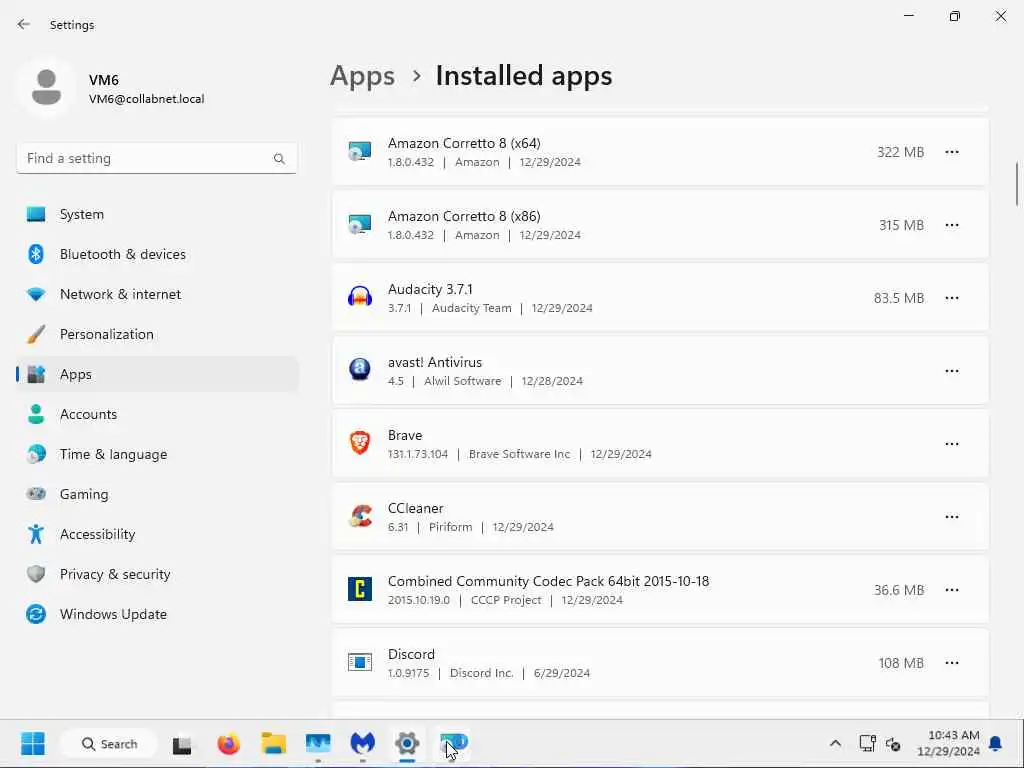Select Bluetooth & devices in sidebar
The width and height of the screenshot is (1024, 768).
122,254
